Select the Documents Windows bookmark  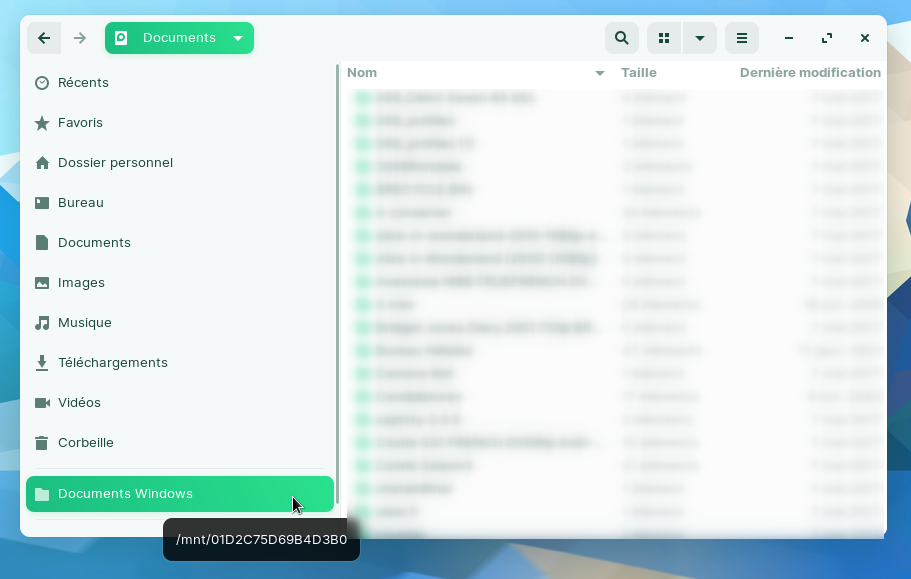pyautogui.click(x=125, y=494)
